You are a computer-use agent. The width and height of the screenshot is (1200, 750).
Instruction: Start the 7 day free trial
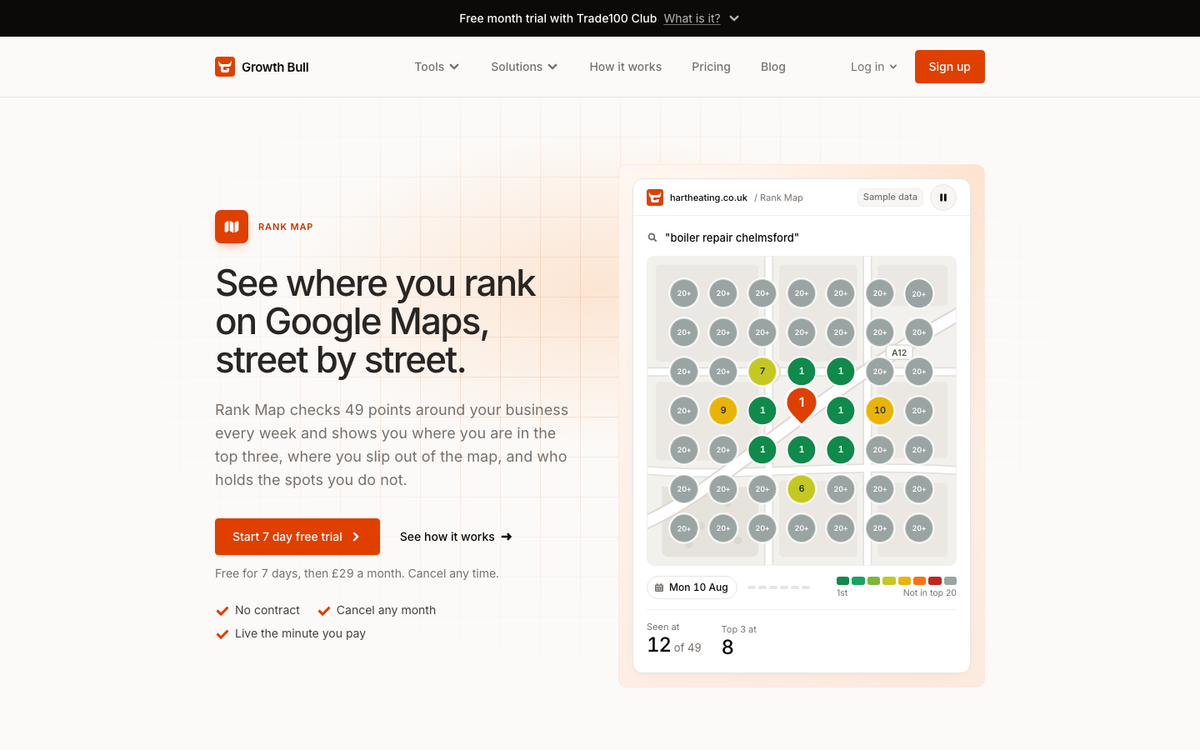click(x=297, y=537)
